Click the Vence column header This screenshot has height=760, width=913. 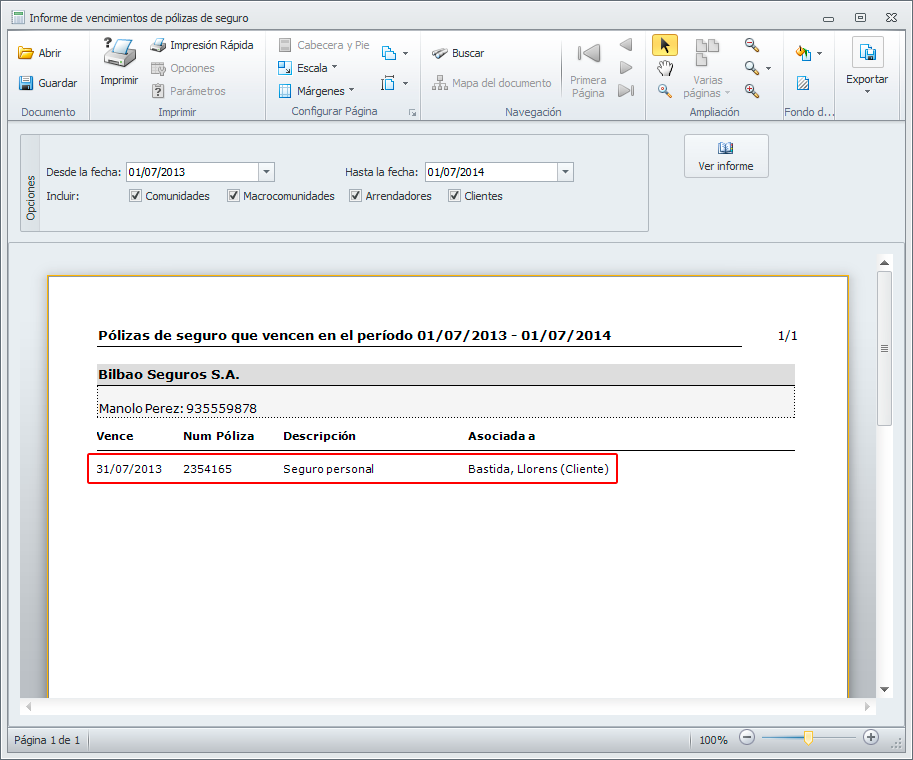tap(115, 436)
